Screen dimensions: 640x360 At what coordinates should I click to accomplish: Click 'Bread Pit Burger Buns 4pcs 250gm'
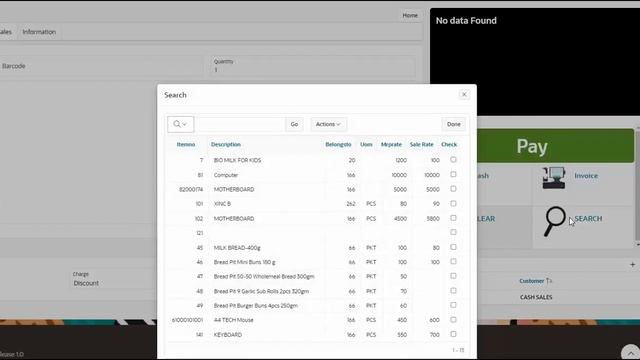[x=256, y=306]
